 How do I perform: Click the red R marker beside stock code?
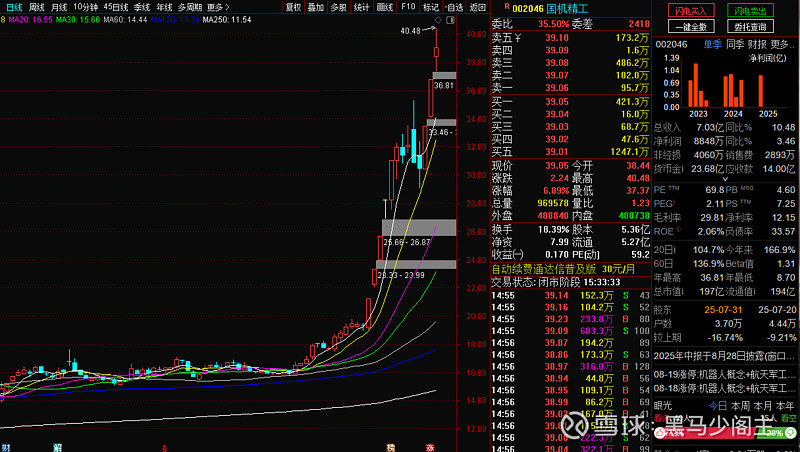pyautogui.click(x=494, y=7)
